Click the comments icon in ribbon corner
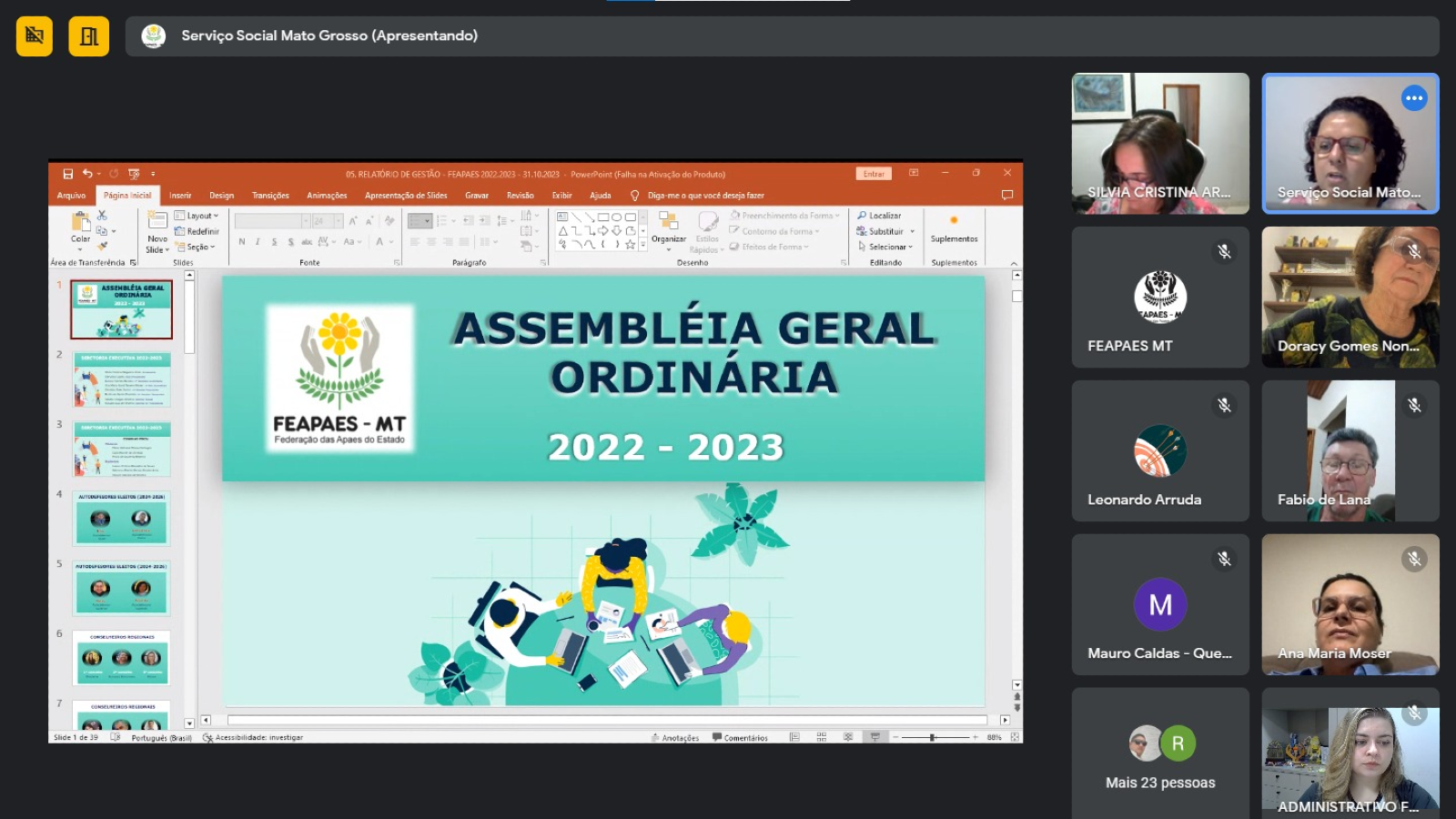This screenshot has width=1456, height=819. tap(1006, 195)
